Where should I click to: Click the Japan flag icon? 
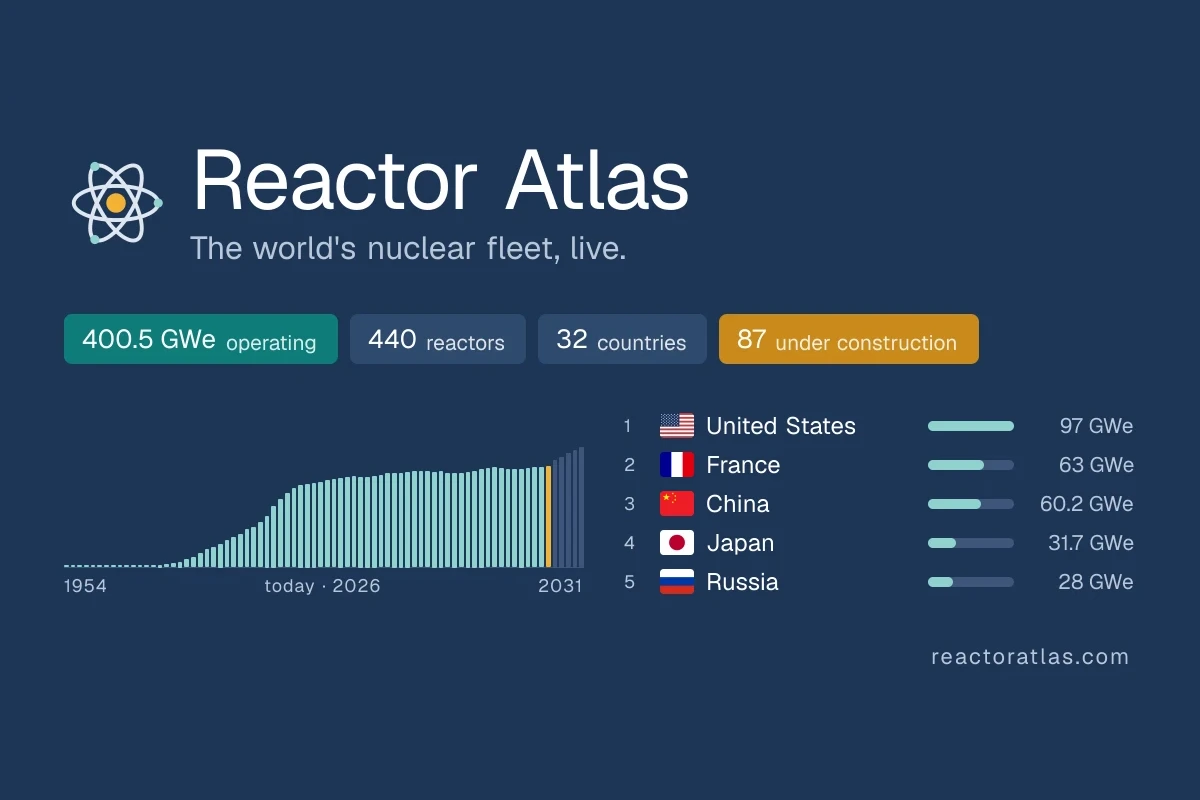coord(677,543)
